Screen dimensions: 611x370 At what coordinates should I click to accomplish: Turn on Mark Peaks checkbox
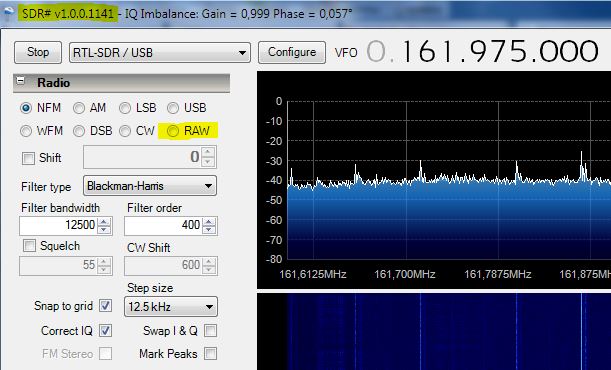[x=210, y=354]
